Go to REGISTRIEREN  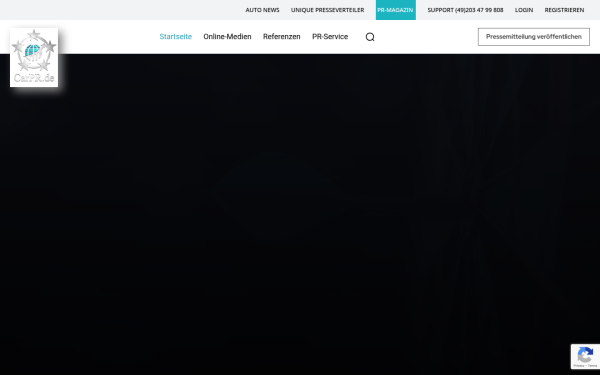[564, 10]
